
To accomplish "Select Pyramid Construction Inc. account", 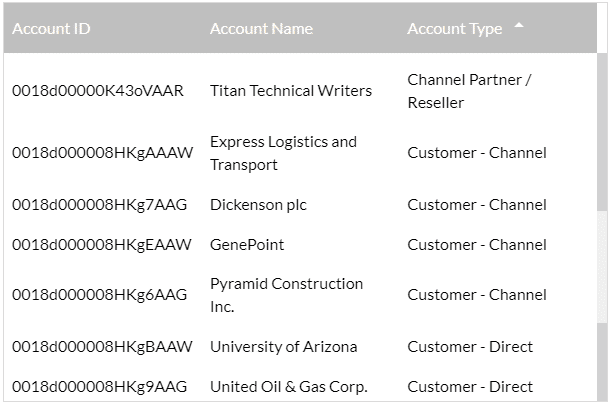I will click(286, 295).
